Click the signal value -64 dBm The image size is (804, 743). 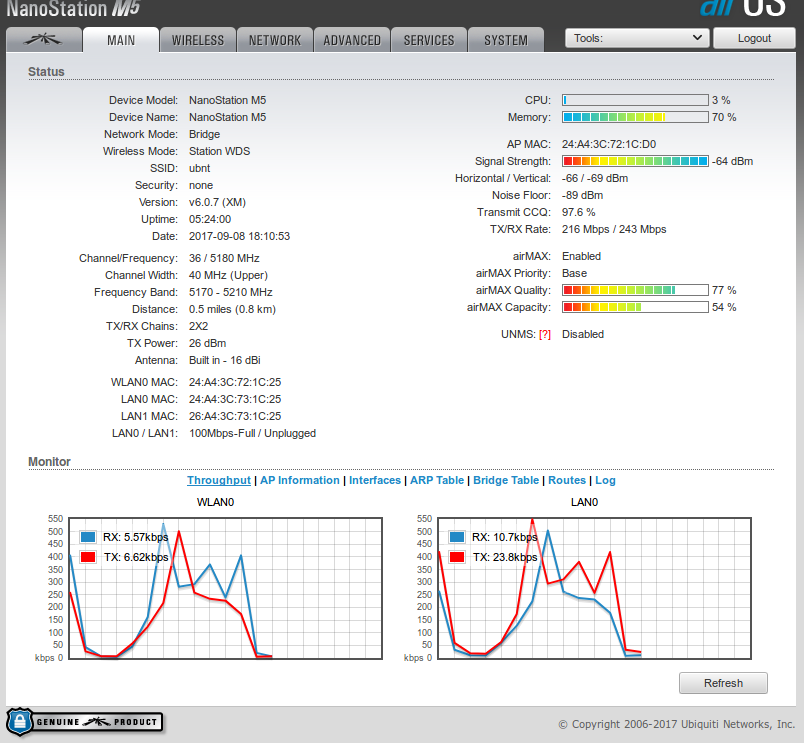pos(732,161)
